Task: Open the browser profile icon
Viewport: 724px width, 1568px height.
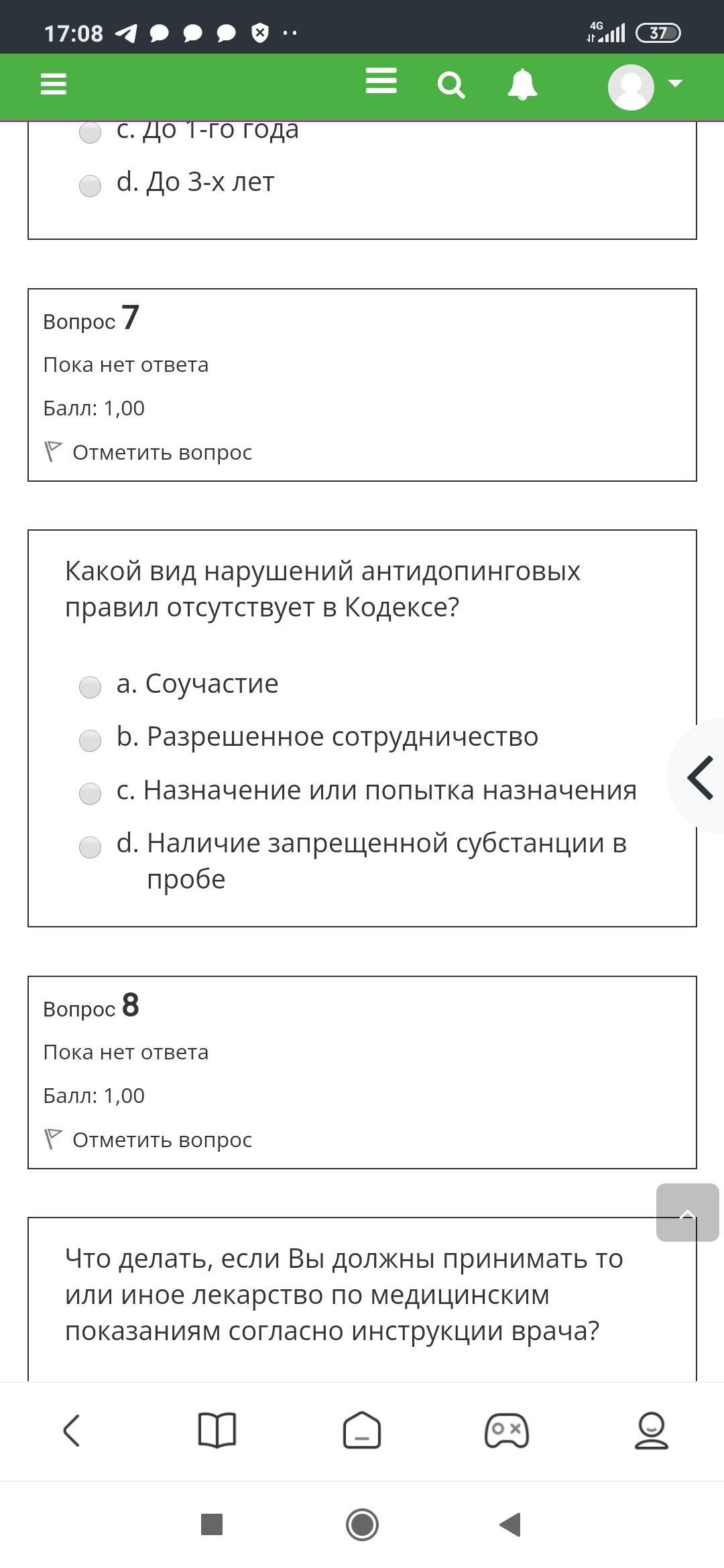Action: point(651,1431)
